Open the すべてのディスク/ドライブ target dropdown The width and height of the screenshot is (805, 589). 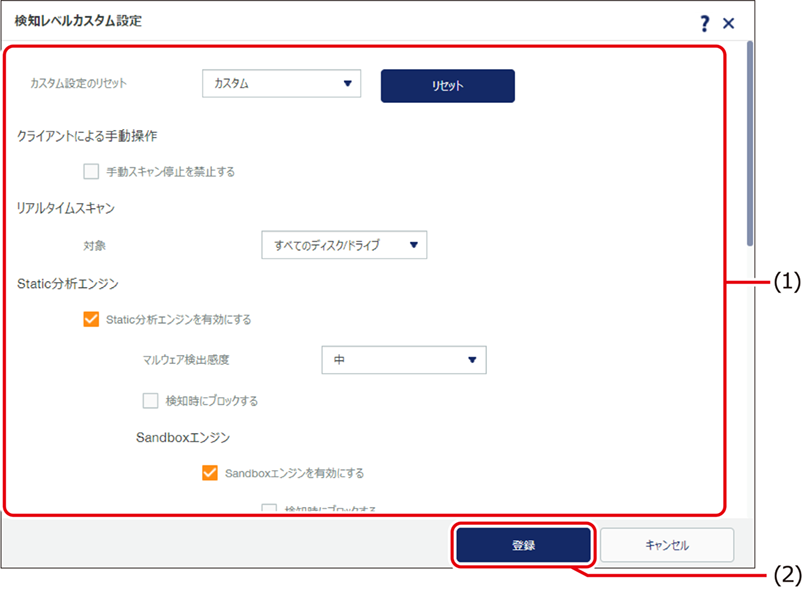(344, 245)
